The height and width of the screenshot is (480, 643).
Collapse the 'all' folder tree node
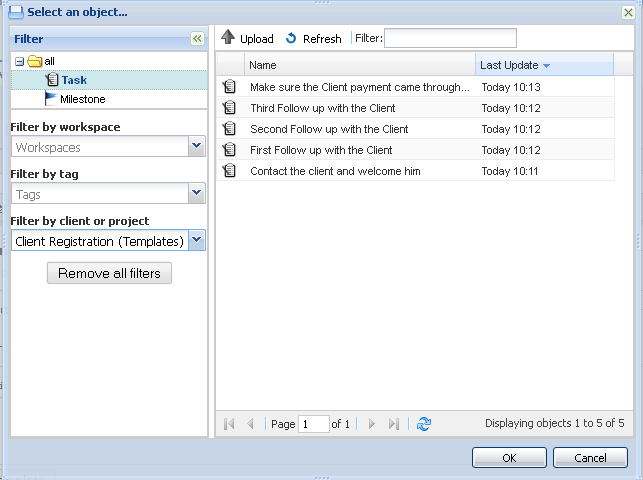[19, 61]
